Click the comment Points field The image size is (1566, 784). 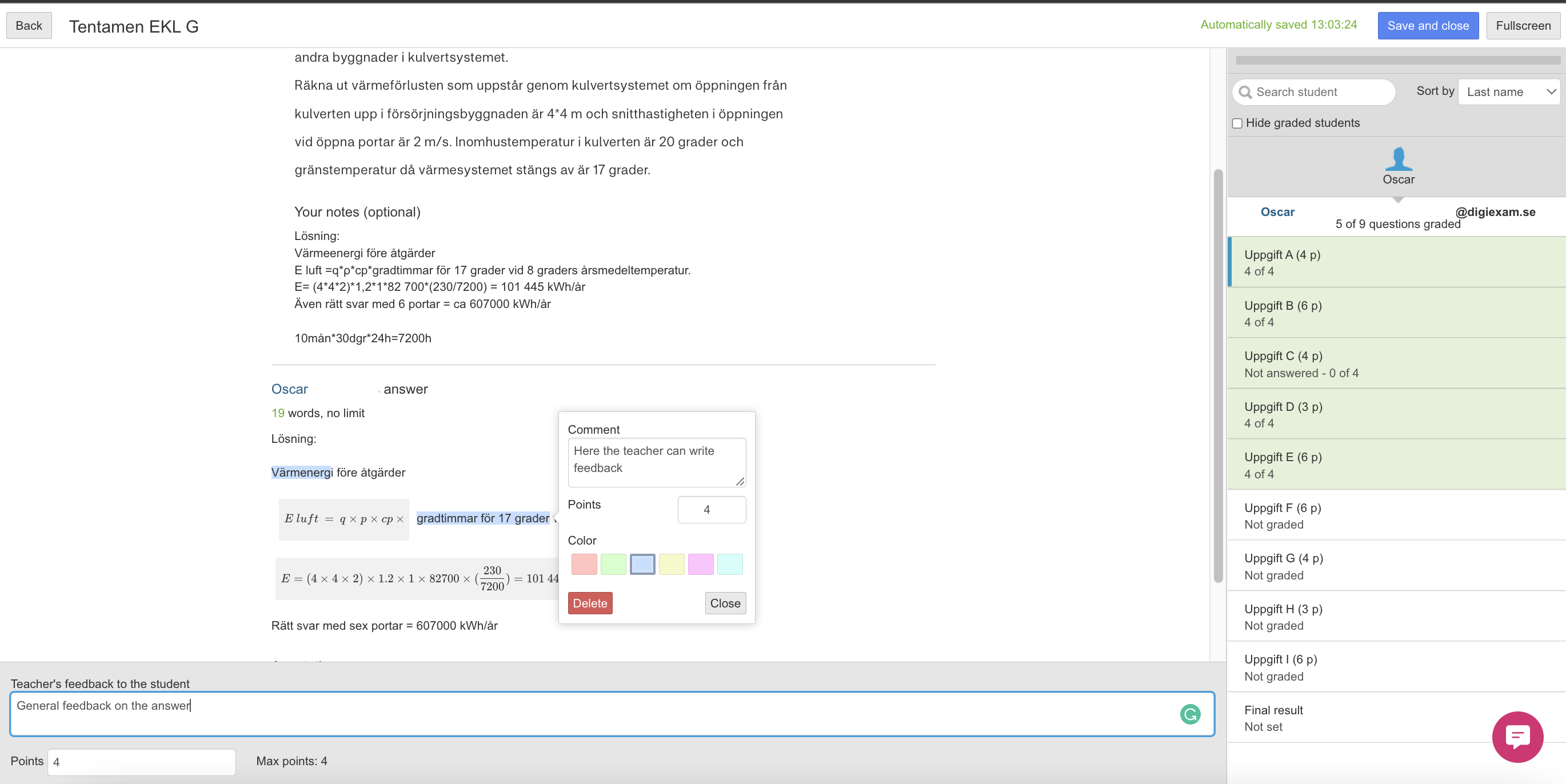coord(711,509)
